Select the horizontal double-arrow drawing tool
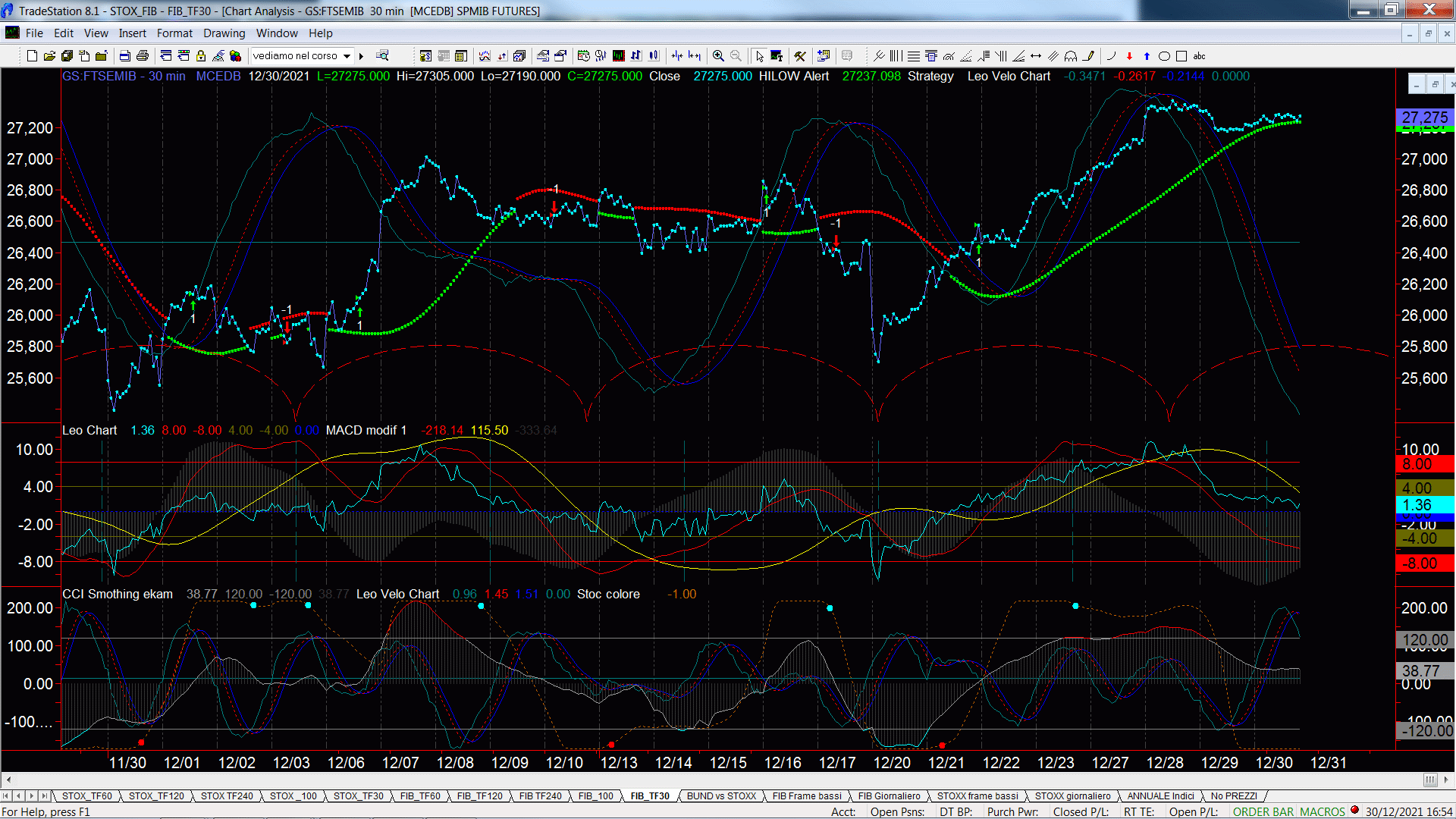The image size is (1456, 819). pyautogui.click(x=1036, y=55)
